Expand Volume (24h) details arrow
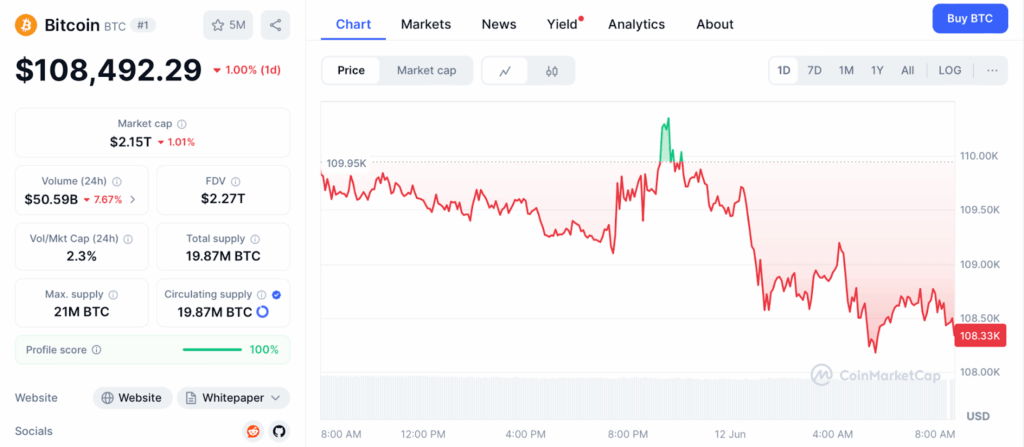This screenshot has height=447, width=1024. point(133,199)
